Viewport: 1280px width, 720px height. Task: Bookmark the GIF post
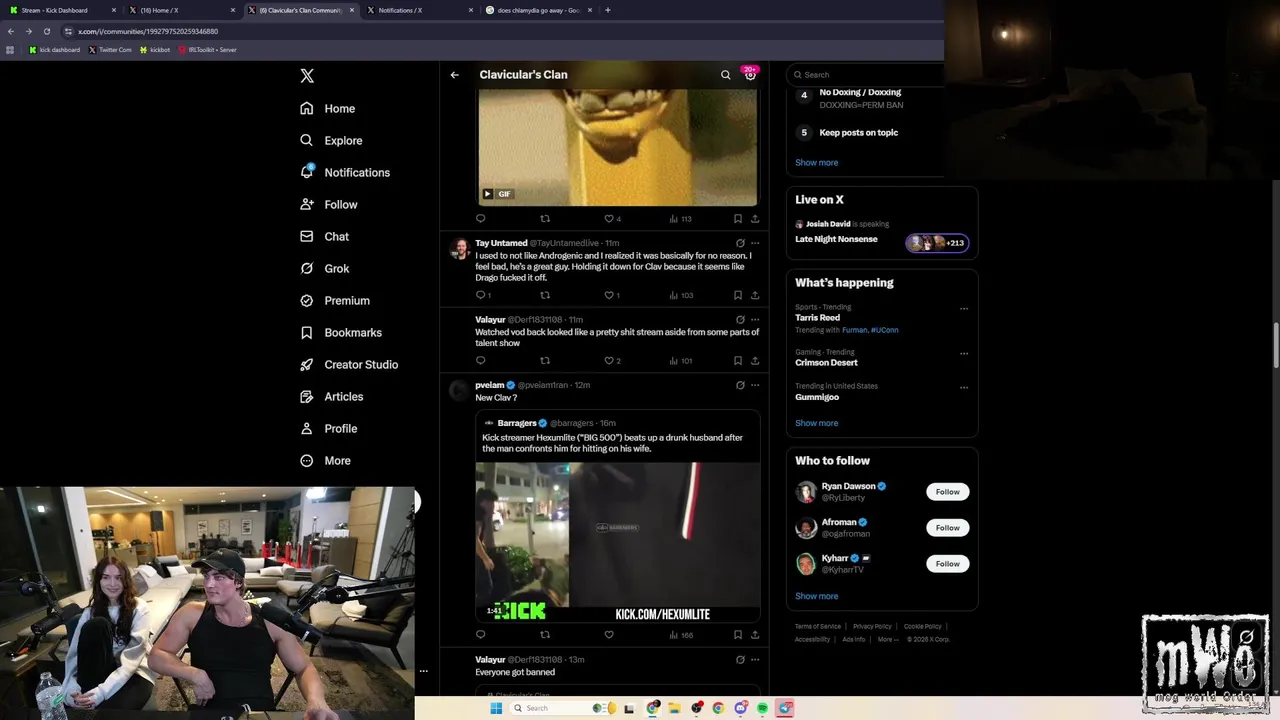point(738,218)
